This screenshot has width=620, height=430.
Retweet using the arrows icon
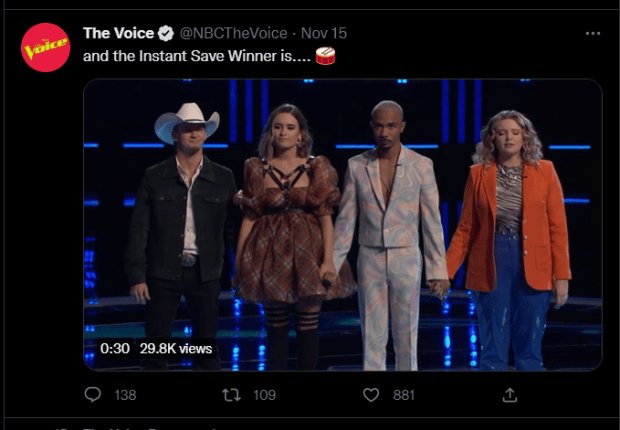[231, 395]
